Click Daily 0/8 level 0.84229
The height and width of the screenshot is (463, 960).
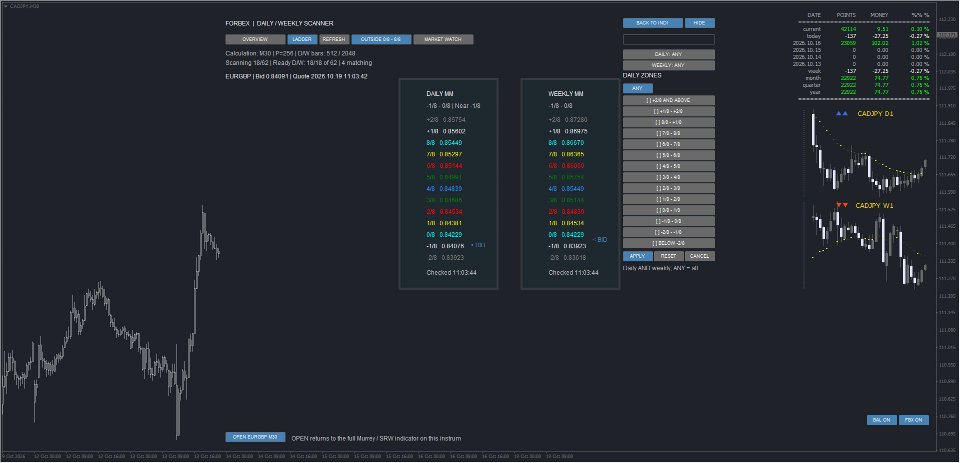click(444, 235)
